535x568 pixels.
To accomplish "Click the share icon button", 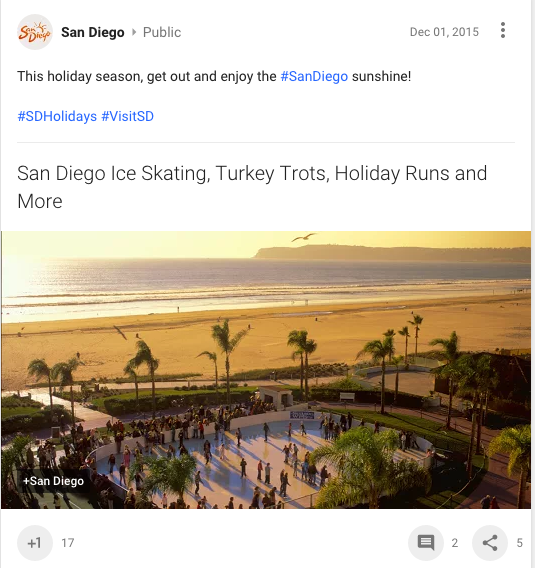I will pyautogui.click(x=490, y=543).
